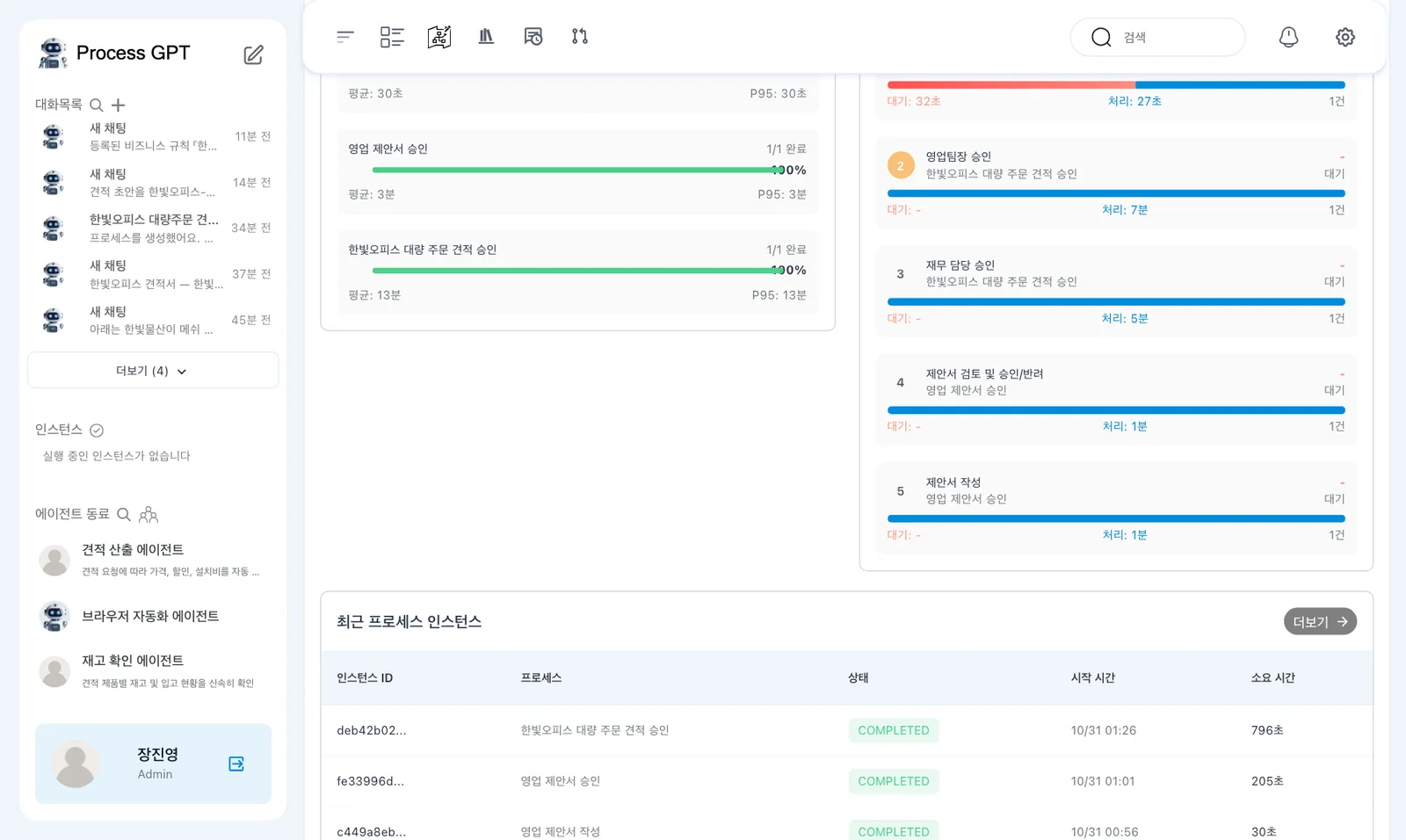This screenshot has height=840, width=1406.
Task: Open the settings gear icon
Action: [x=1345, y=37]
